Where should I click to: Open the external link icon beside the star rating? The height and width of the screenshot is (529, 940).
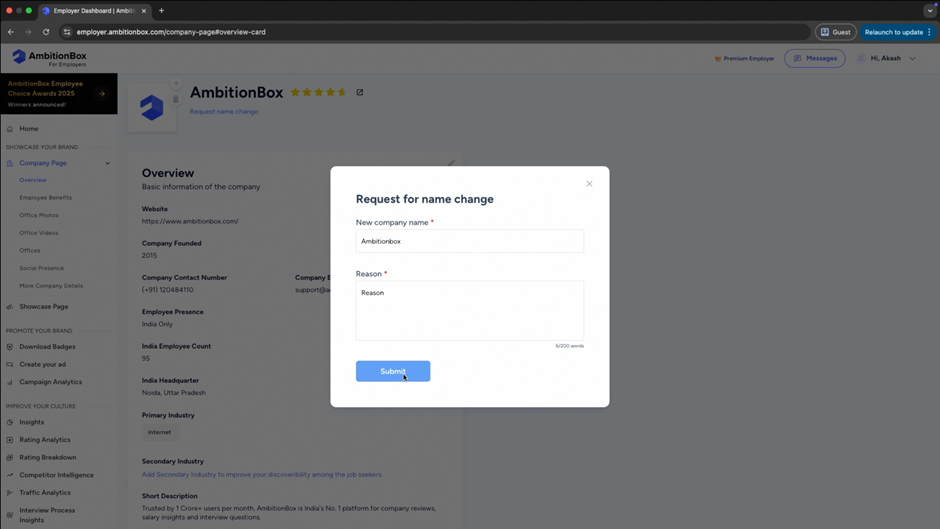(x=360, y=92)
